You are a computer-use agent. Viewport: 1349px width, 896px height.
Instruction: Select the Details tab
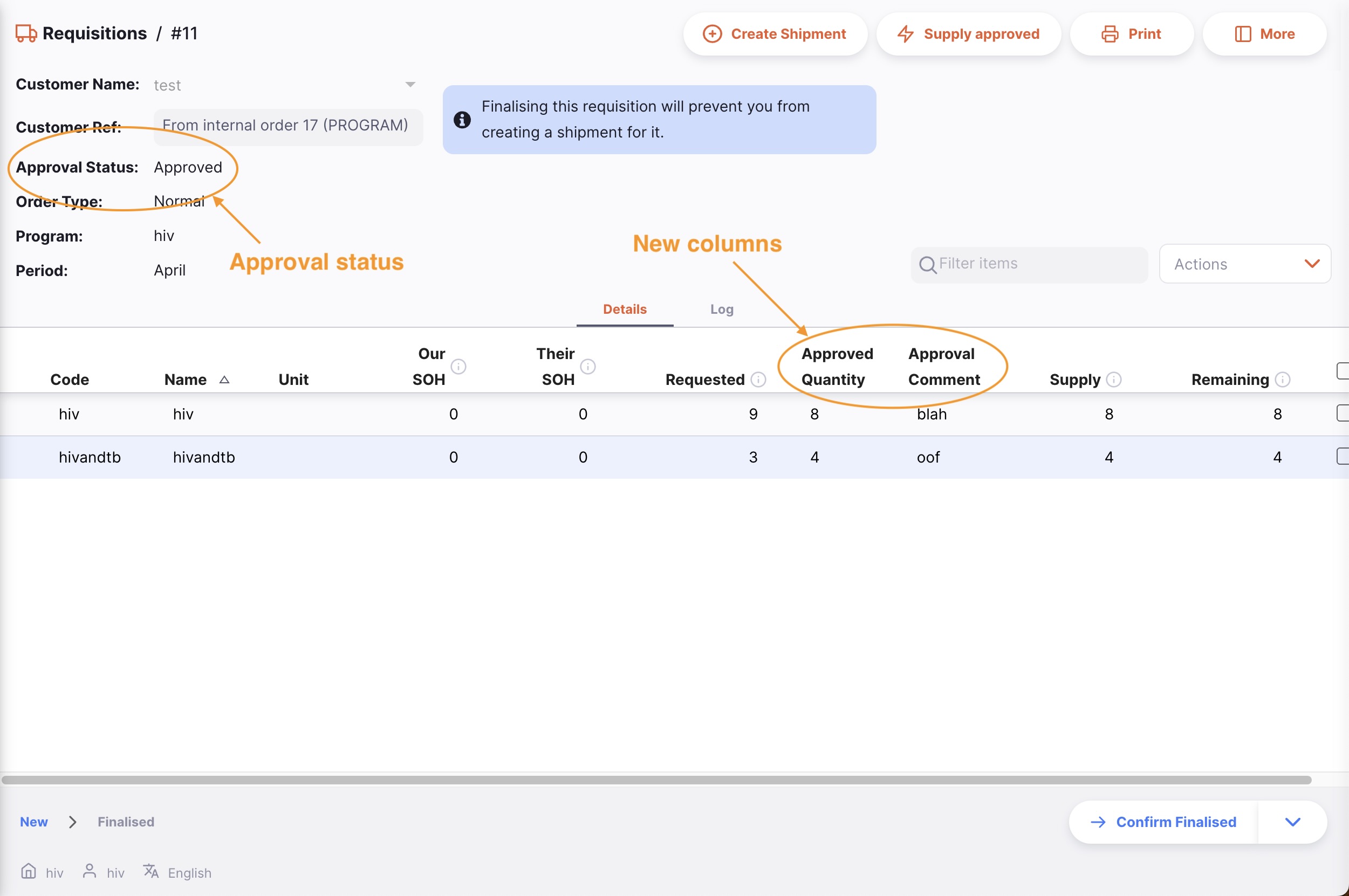(x=624, y=309)
